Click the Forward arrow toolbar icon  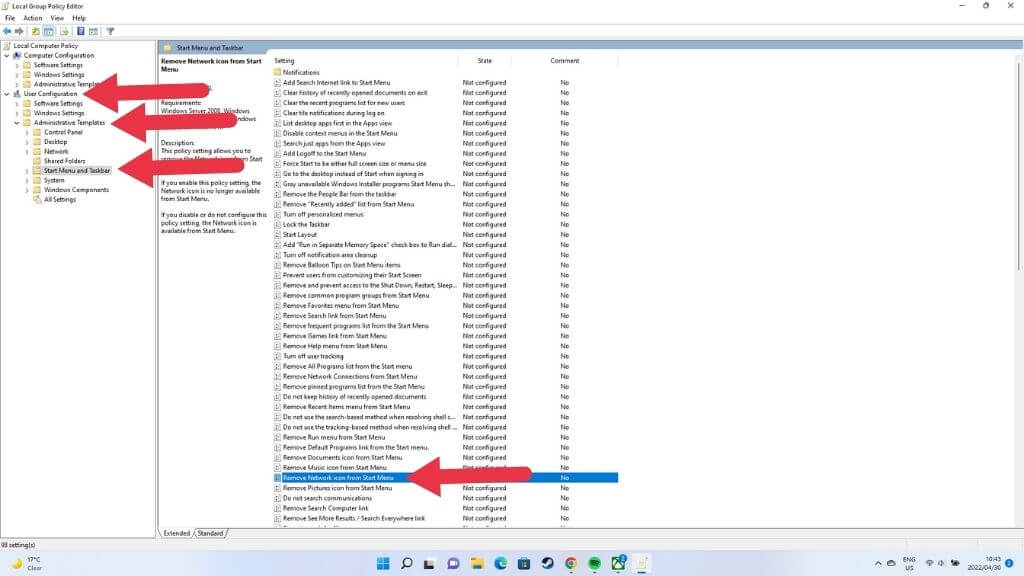click(x=19, y=31)
